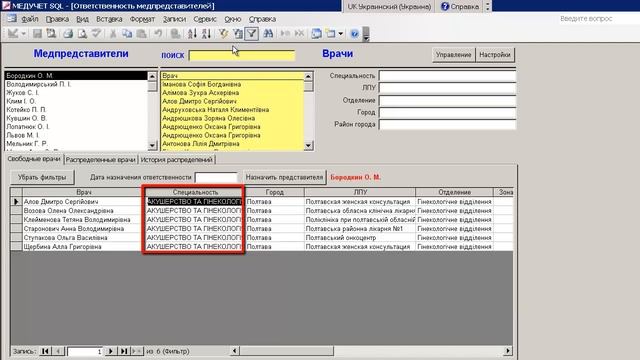The width and height of the screenshot is (640, 360).
Task: Click the Database Window icon
Action: coord(316,33)
